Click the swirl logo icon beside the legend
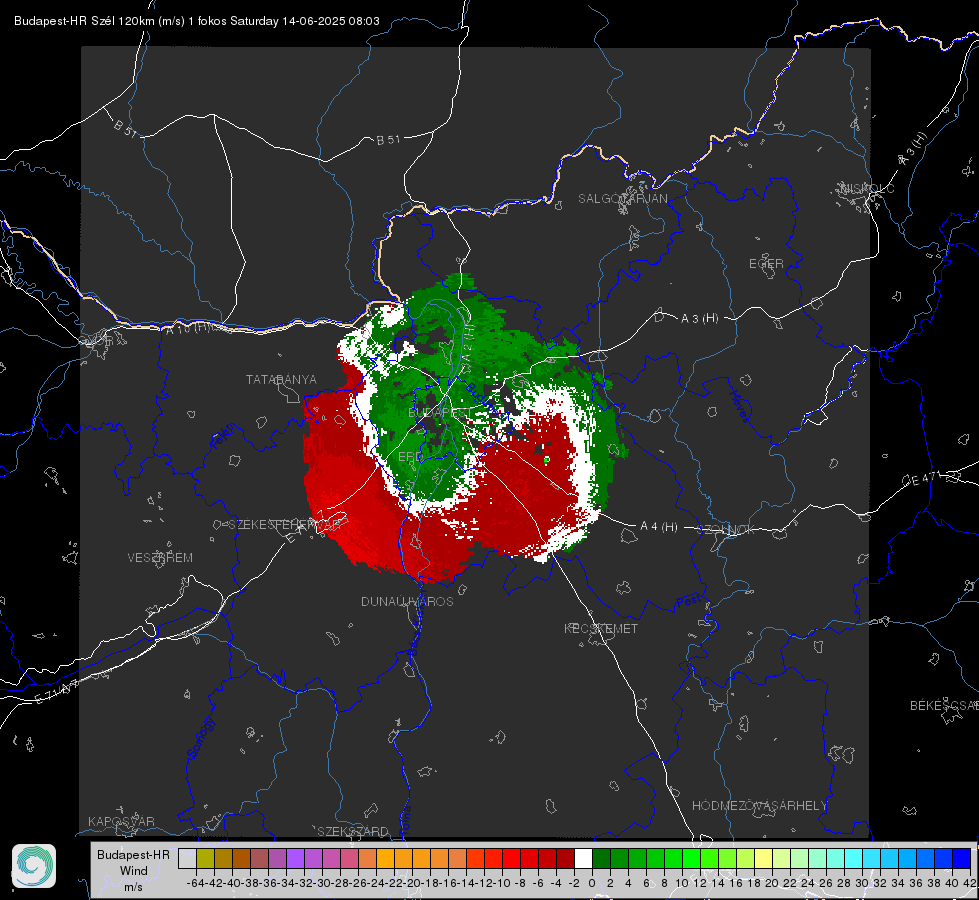The image size is (979, 900). click(x=34, y=866)
